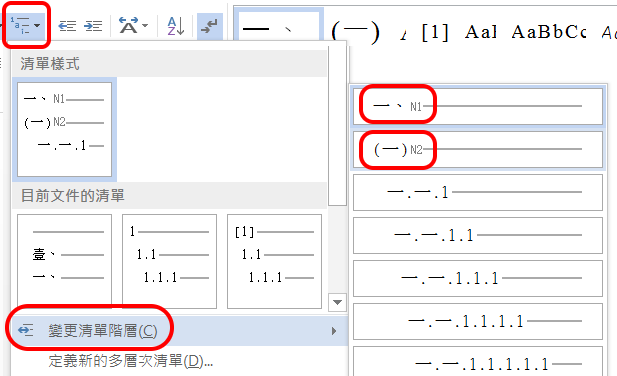This screenshot has height=376, width=617.
Task: Open the Asian layout text icon
Action: [128, 26]
